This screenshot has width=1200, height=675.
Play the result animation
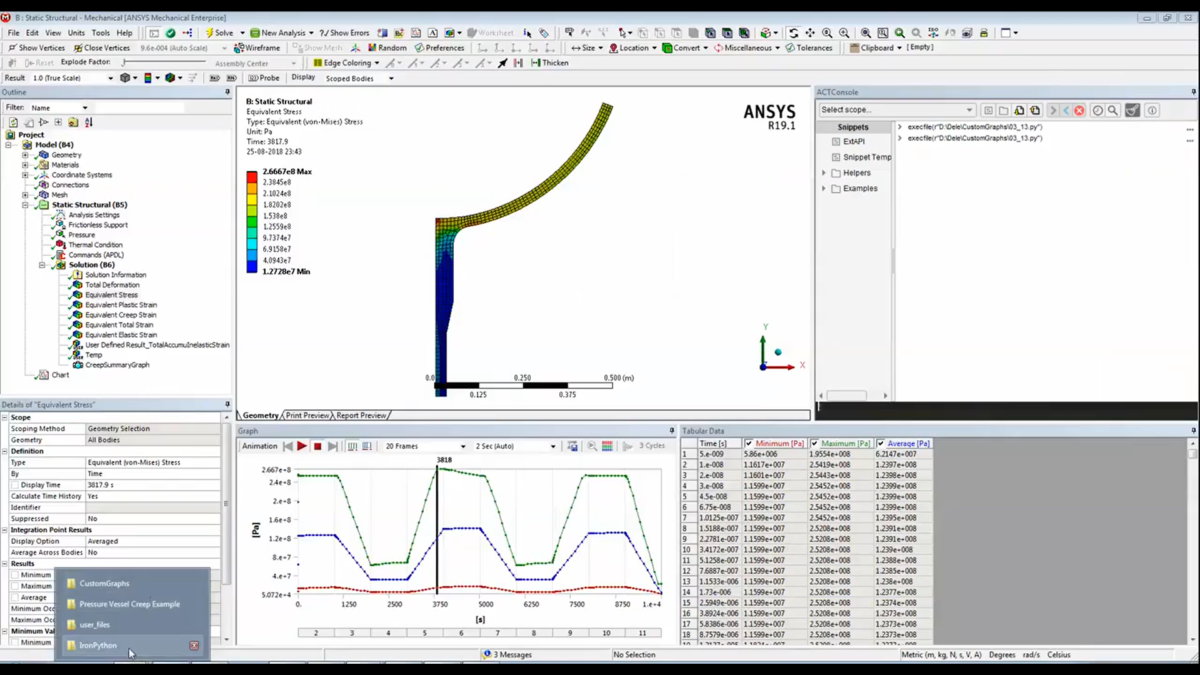pyautogui.click(x=301, y=446)
